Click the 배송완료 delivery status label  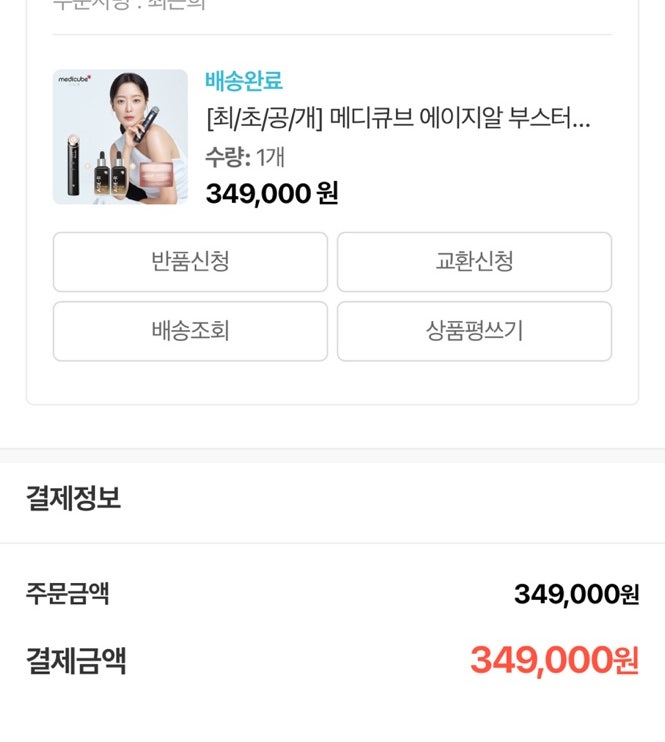[x=244, y=81]
